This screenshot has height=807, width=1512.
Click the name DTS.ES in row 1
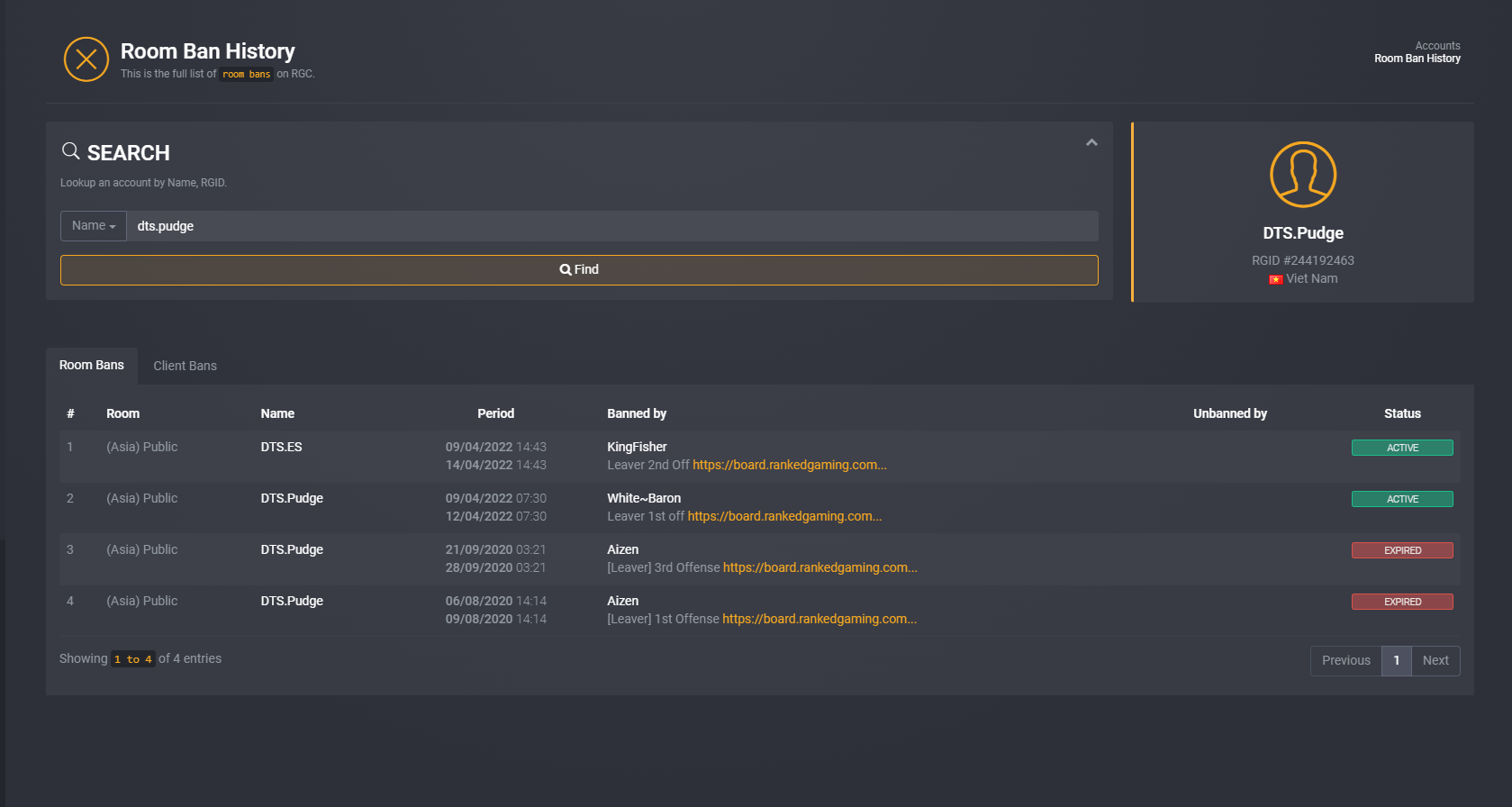coord(281,447)
